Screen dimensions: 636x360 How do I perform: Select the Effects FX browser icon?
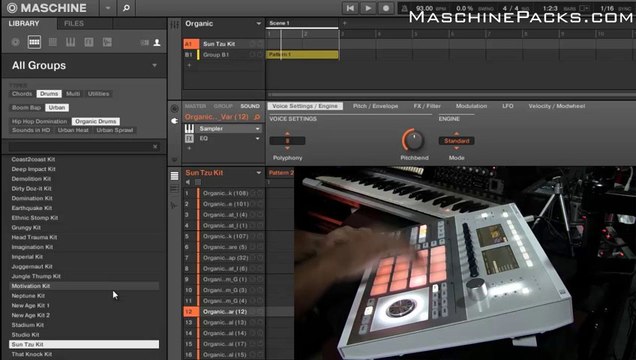[x=89, y=42]
